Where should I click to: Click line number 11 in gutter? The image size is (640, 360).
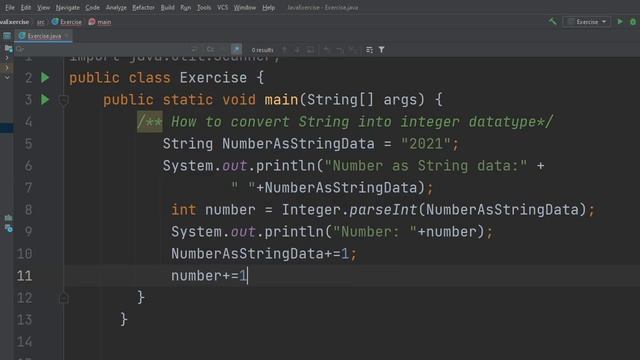tap(24, 276)
